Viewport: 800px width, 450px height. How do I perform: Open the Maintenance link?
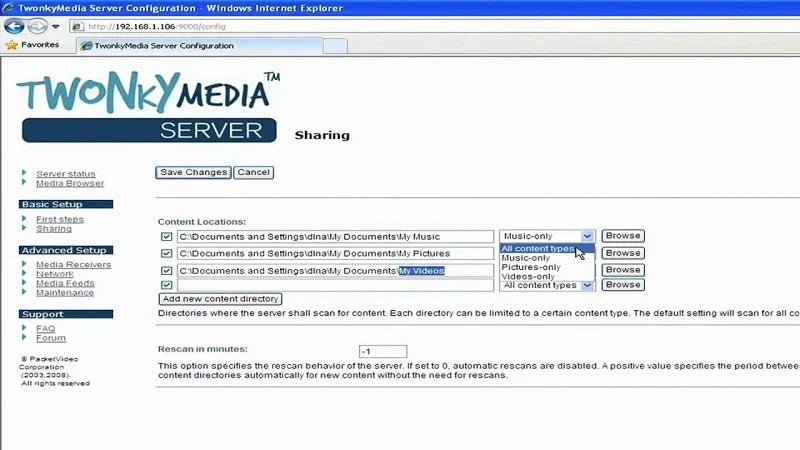[65, 292]
